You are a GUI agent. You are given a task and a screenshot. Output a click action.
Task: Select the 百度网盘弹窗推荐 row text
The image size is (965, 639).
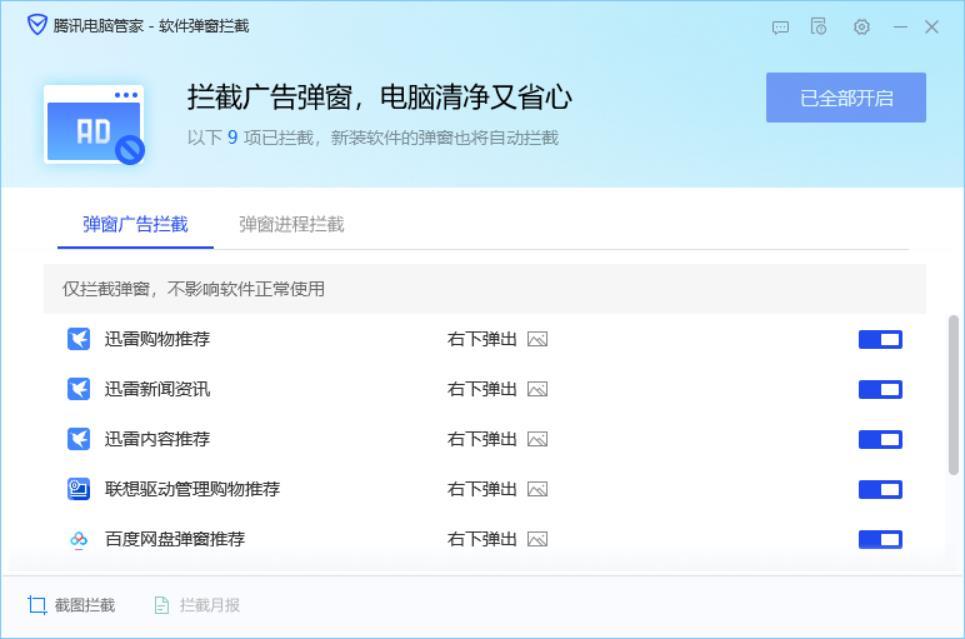tap(175, 539)
